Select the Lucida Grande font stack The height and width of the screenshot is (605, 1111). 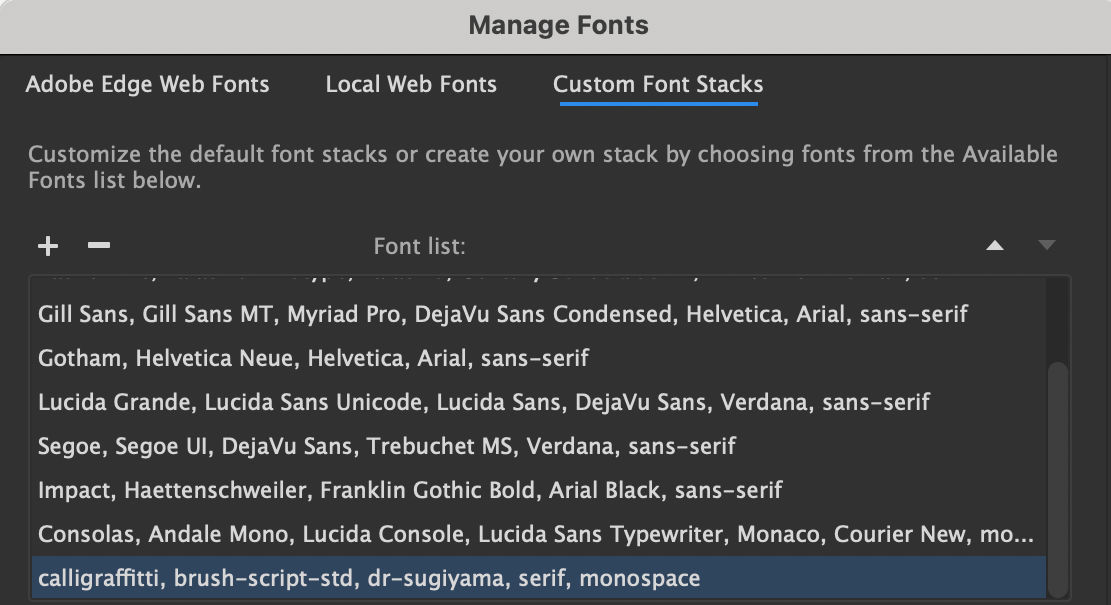483,402
